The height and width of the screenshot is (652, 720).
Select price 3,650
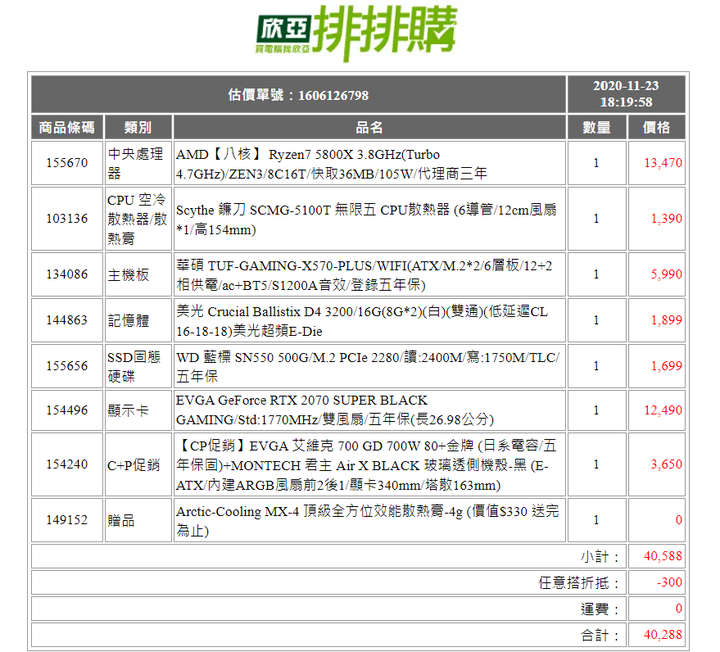[x=666, y=464]
